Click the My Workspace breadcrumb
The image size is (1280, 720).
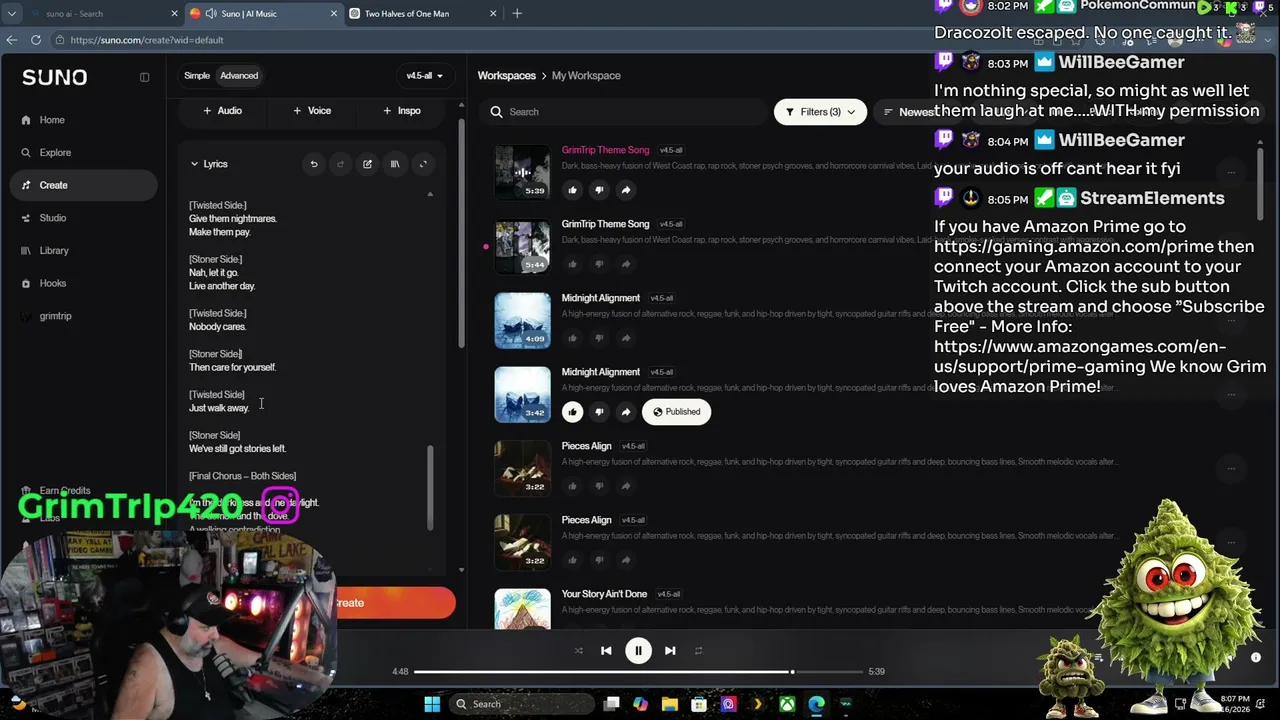(x=586, y=76)
